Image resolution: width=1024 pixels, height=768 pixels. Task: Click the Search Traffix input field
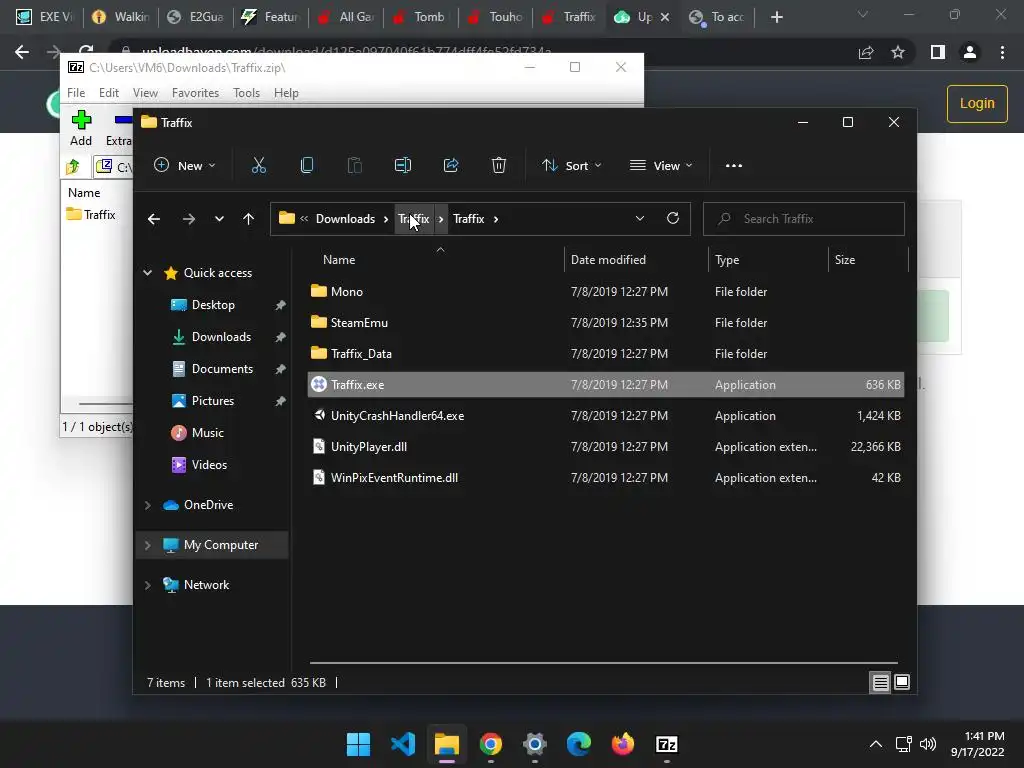click(x=804, y=219)
